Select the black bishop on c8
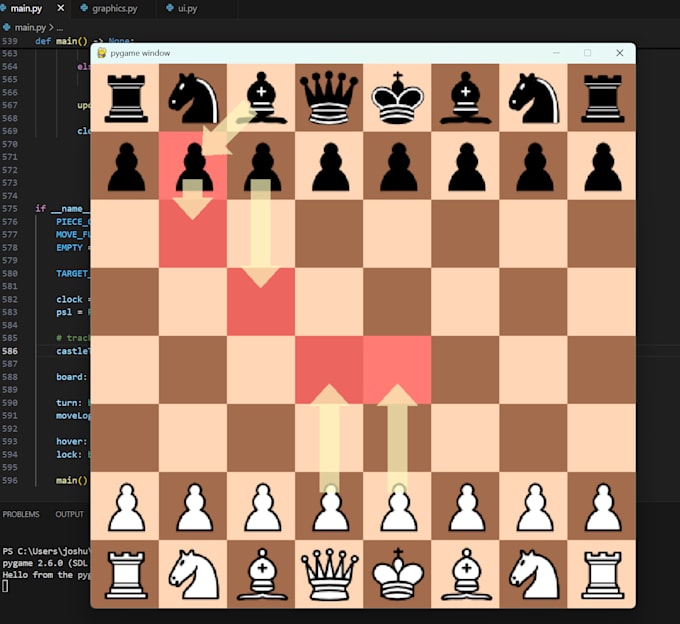 click(262, 98)
